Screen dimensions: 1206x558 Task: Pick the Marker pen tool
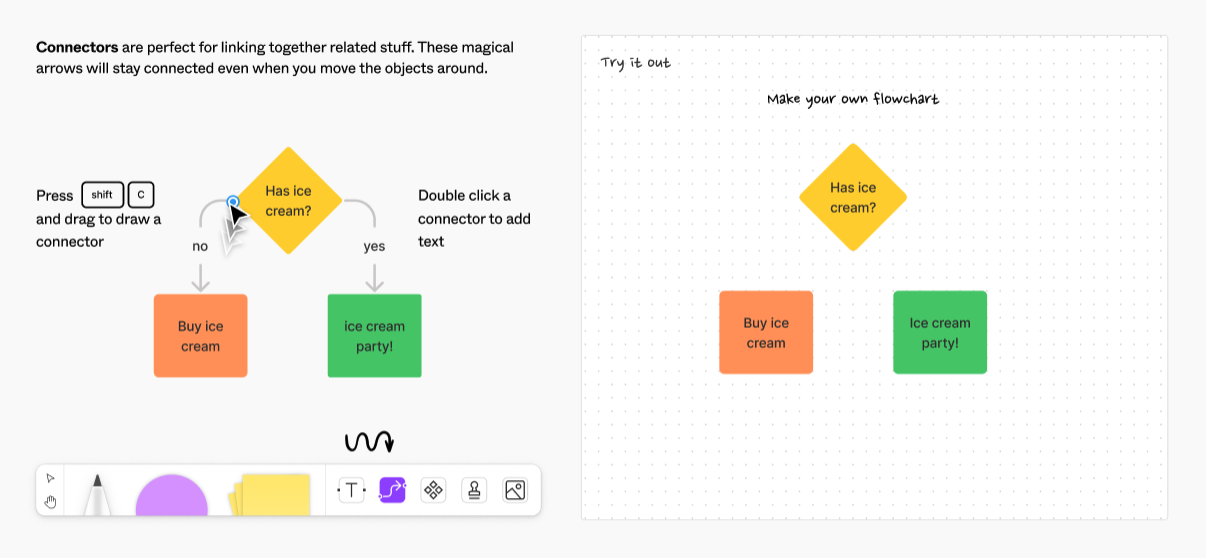(x=96, y=494)
